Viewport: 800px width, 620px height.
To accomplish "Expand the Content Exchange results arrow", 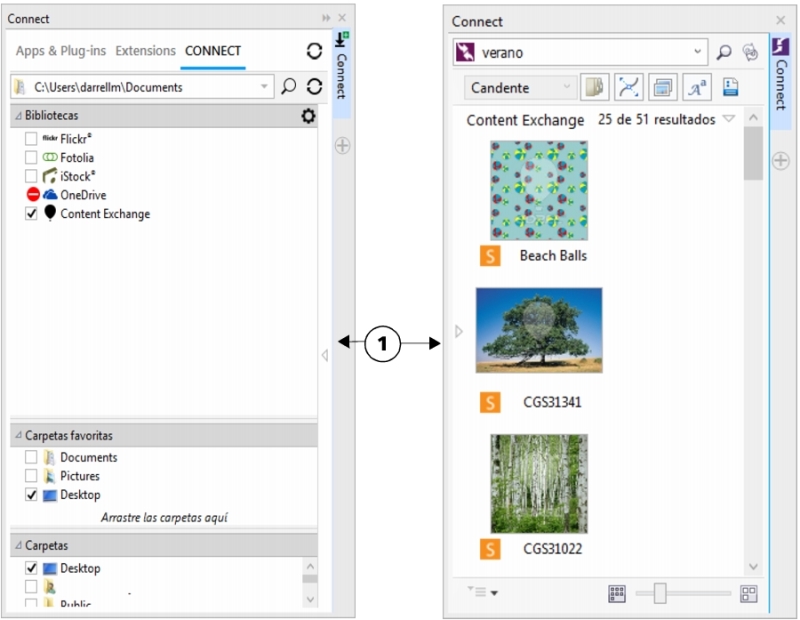I will tap(729, 120).
